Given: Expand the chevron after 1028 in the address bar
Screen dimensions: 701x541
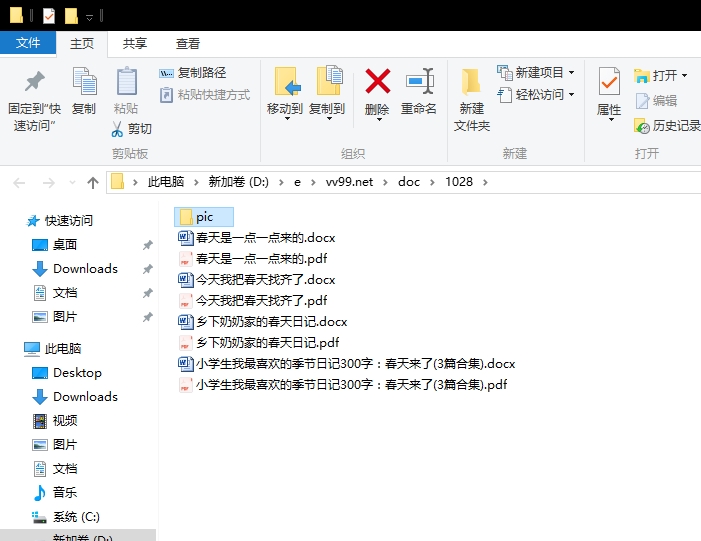Looking at the screenshot, I should [x=486, y=182].
